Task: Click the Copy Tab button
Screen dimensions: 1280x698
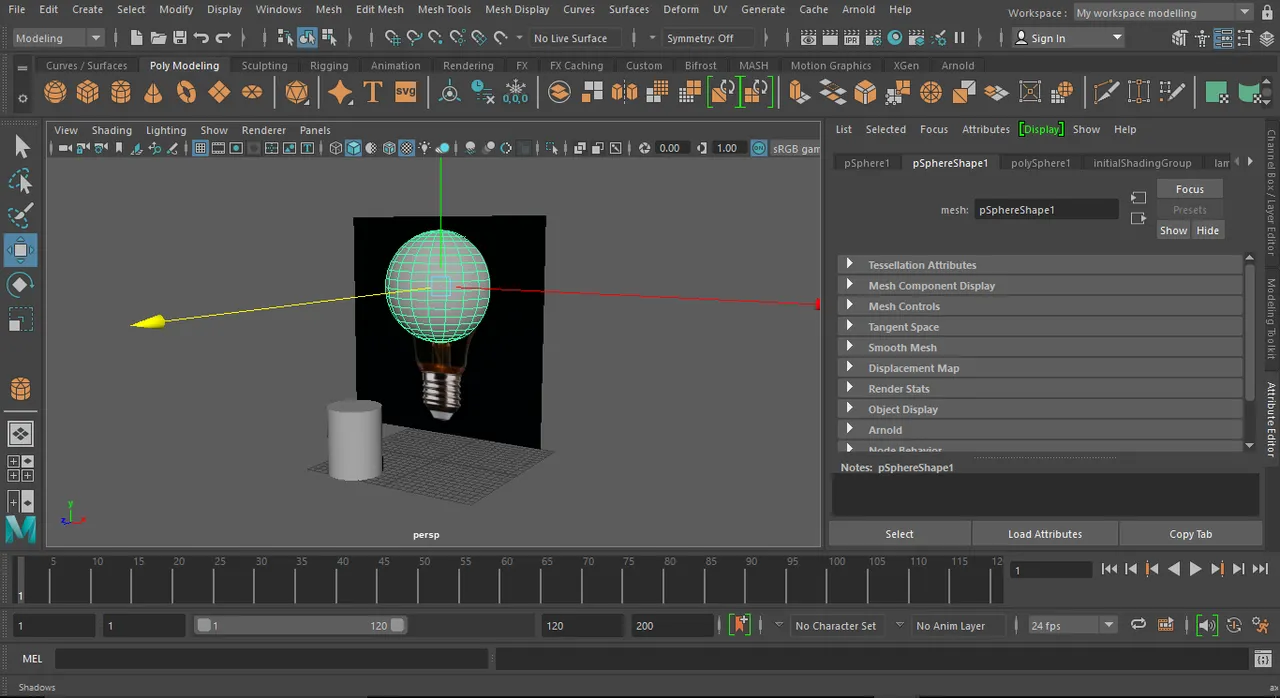Action: pos(1191,534)
